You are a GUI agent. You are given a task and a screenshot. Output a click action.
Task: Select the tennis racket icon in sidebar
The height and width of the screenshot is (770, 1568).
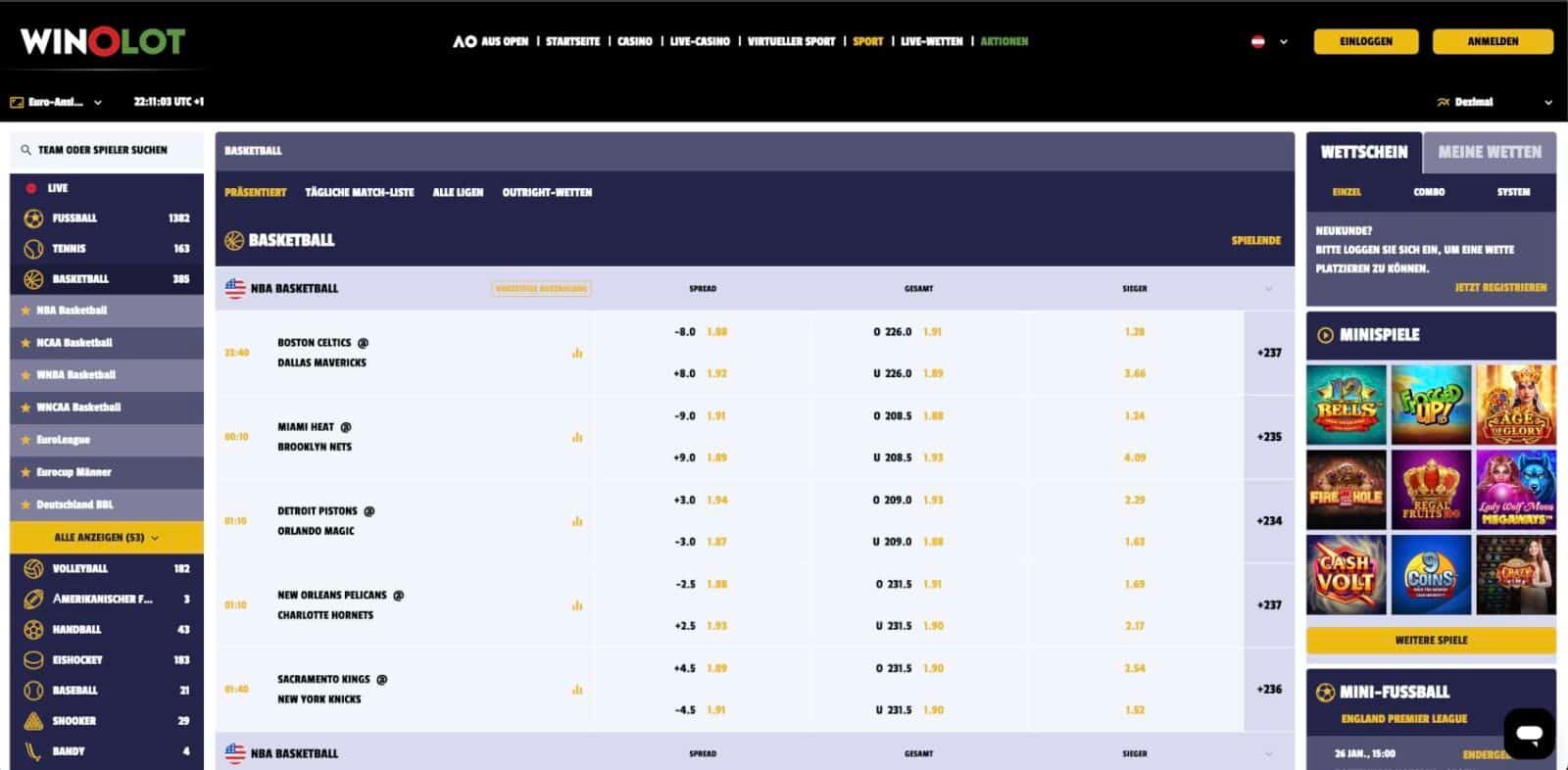(x=33, y=249)
